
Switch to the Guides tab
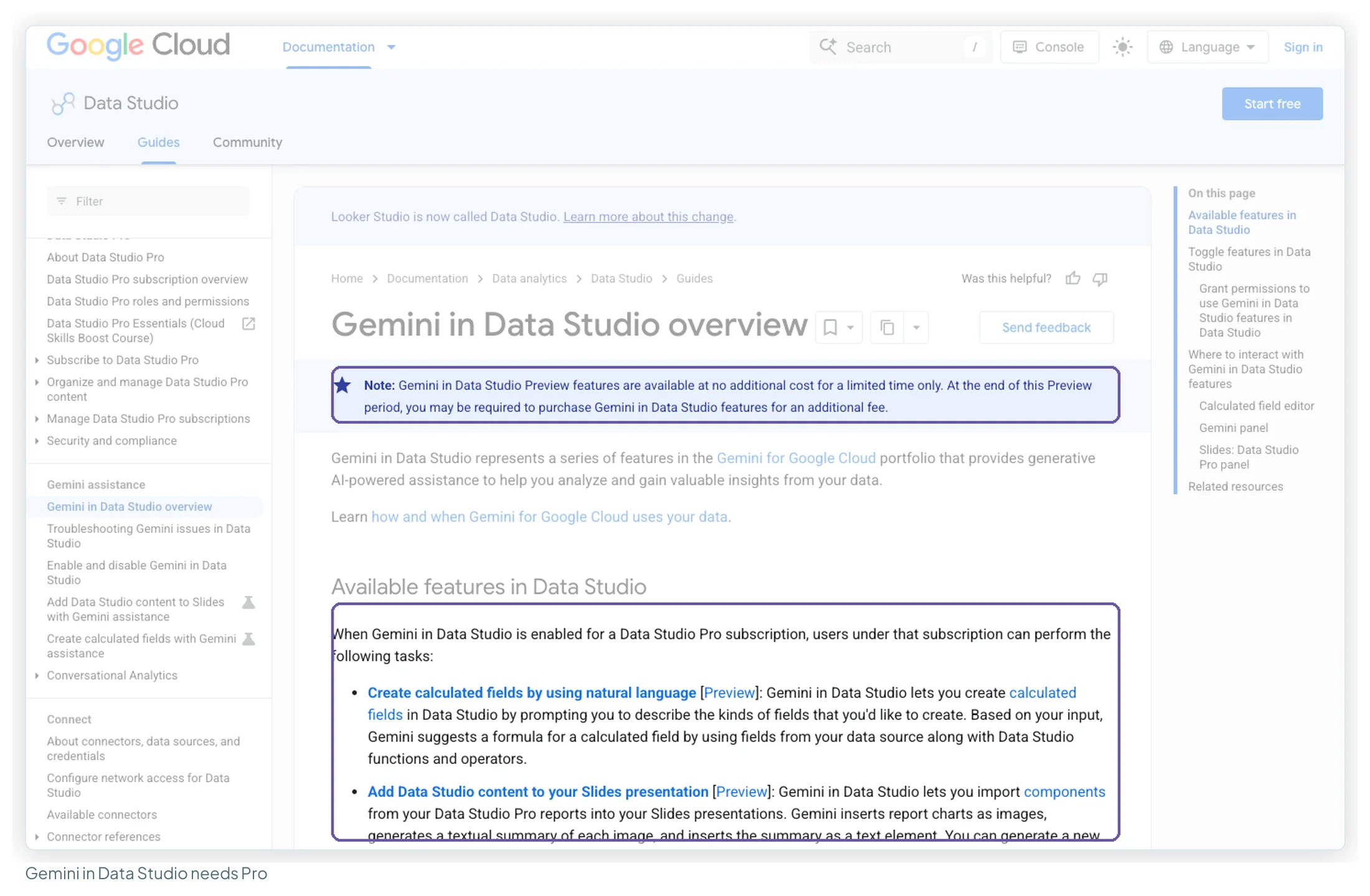(158, 143)
